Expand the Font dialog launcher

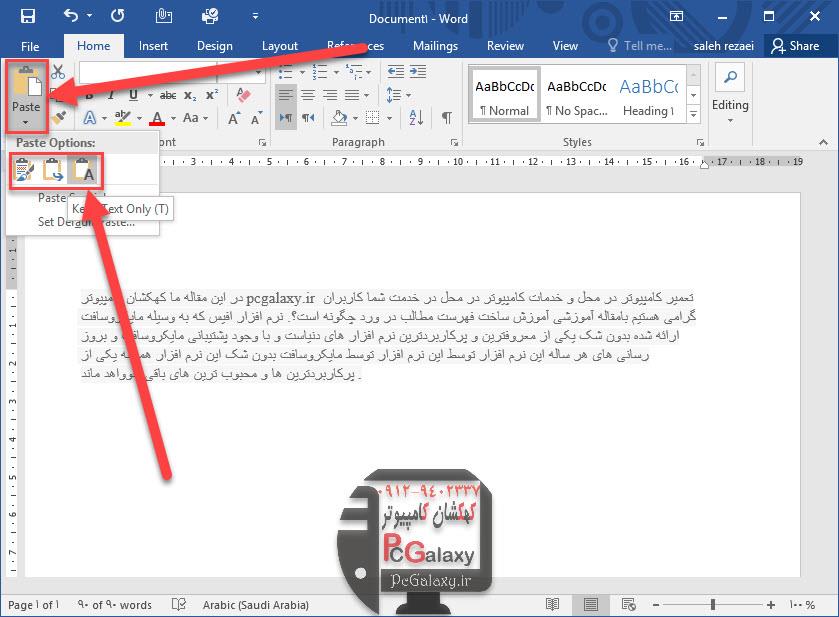(x=262, y=140)
